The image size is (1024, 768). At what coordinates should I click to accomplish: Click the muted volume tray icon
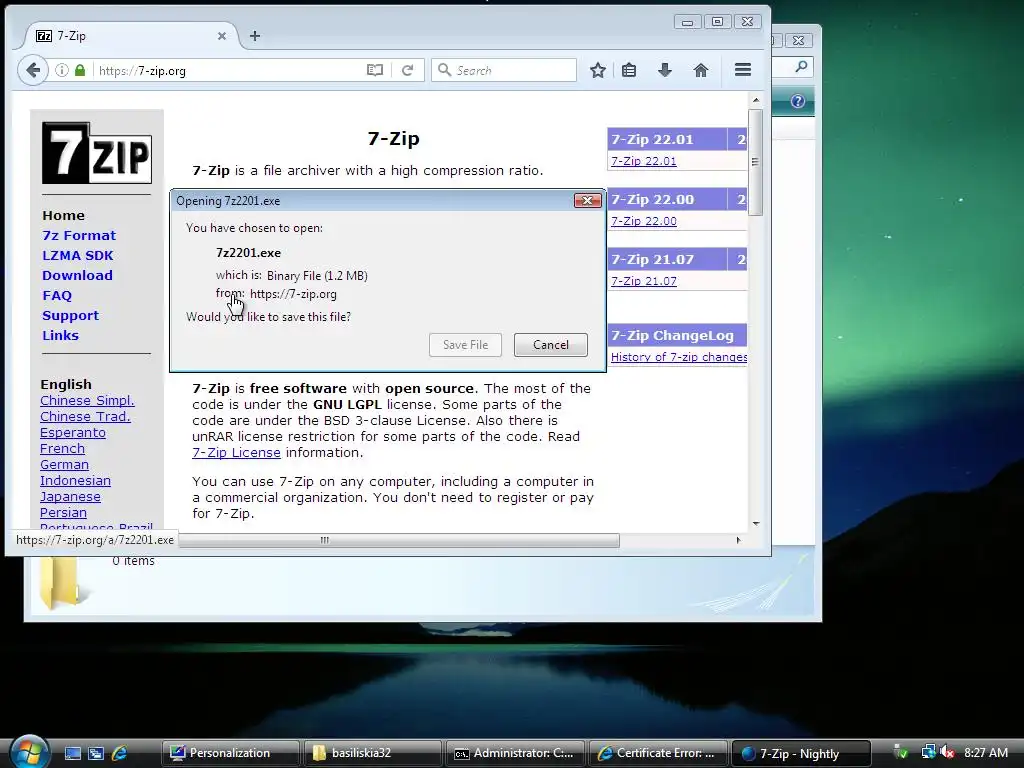(x=946, y=753)
